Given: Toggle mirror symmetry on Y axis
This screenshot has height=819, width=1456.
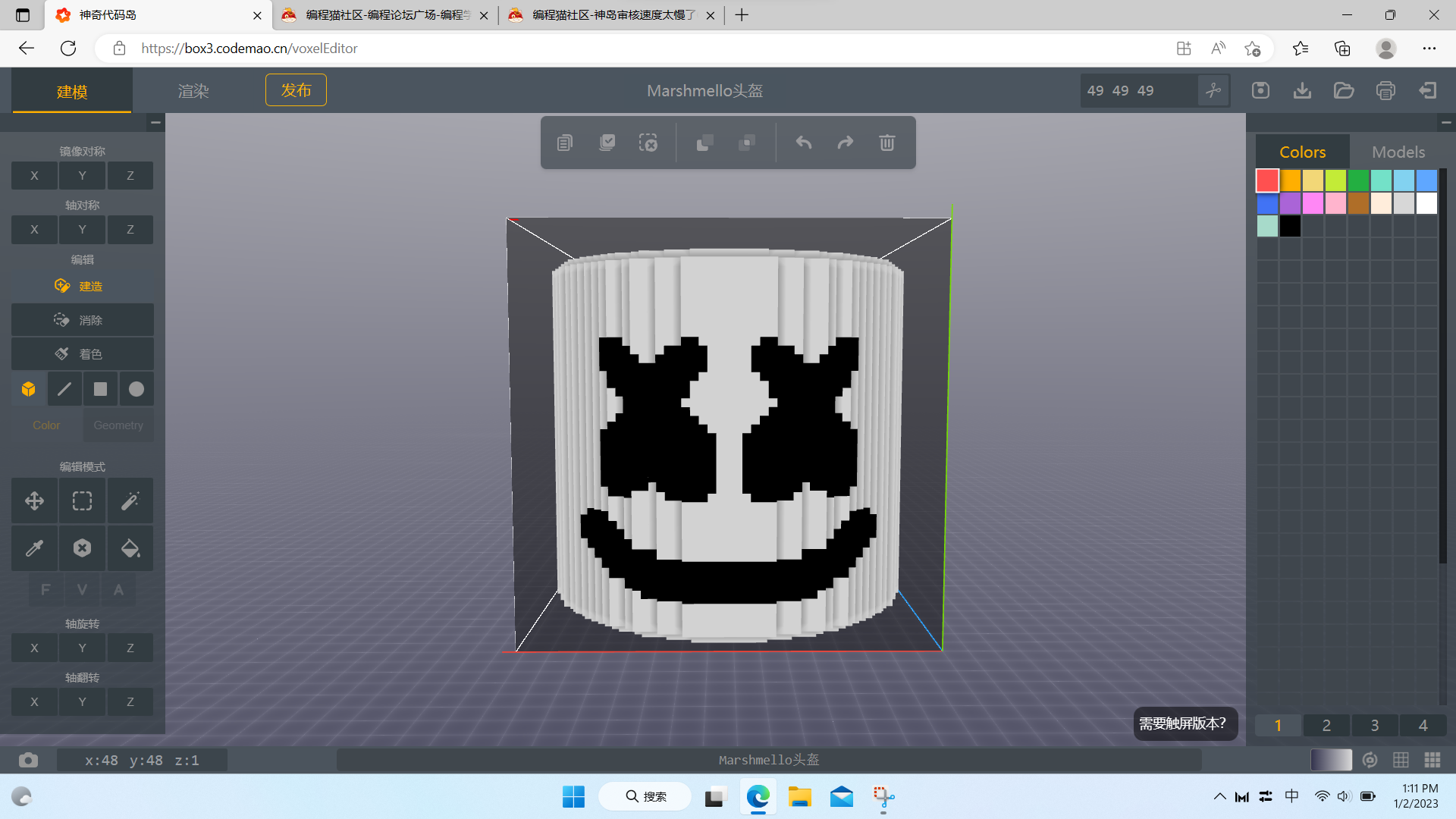Looking at the screenshot, I should 82,176.
